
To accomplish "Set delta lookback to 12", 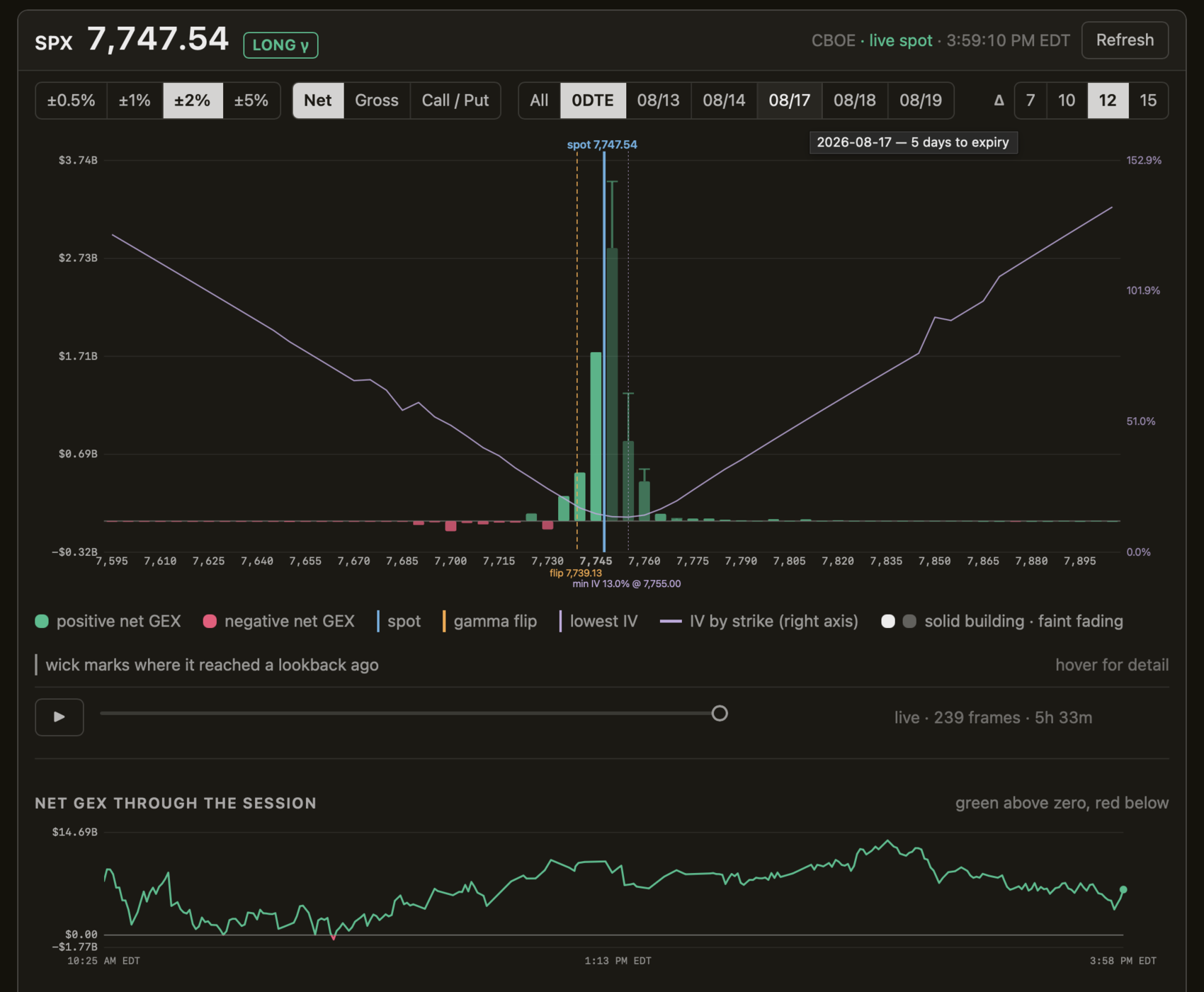I will [x=1108, y=101].
